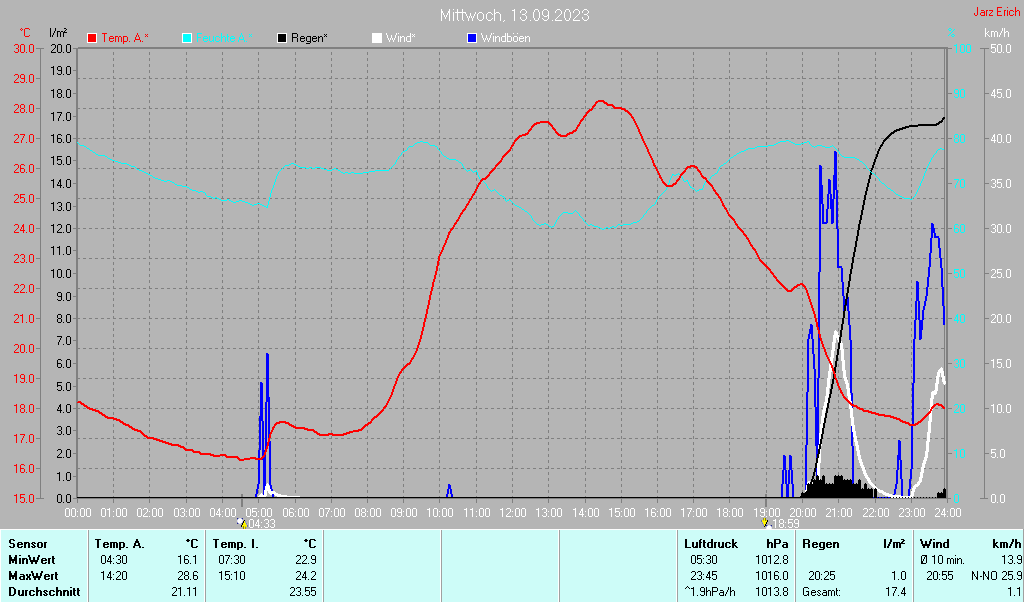Click the red Temp. A. legend swatch
The height and width of the screenshot is (602, 1024).
(93, 38)
